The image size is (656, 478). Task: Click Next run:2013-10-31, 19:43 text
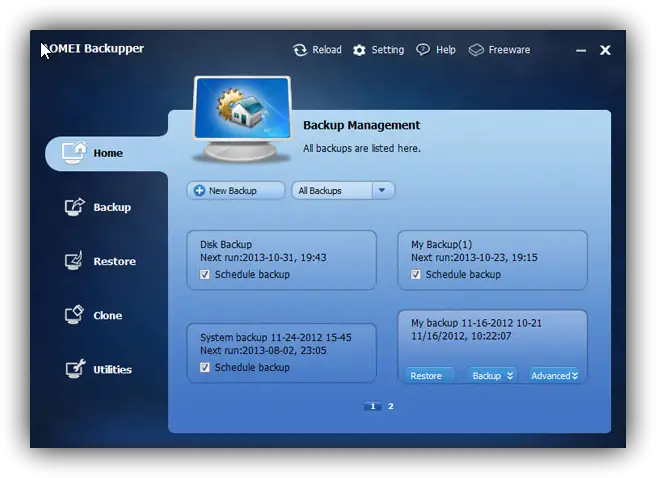pos(263,257)
